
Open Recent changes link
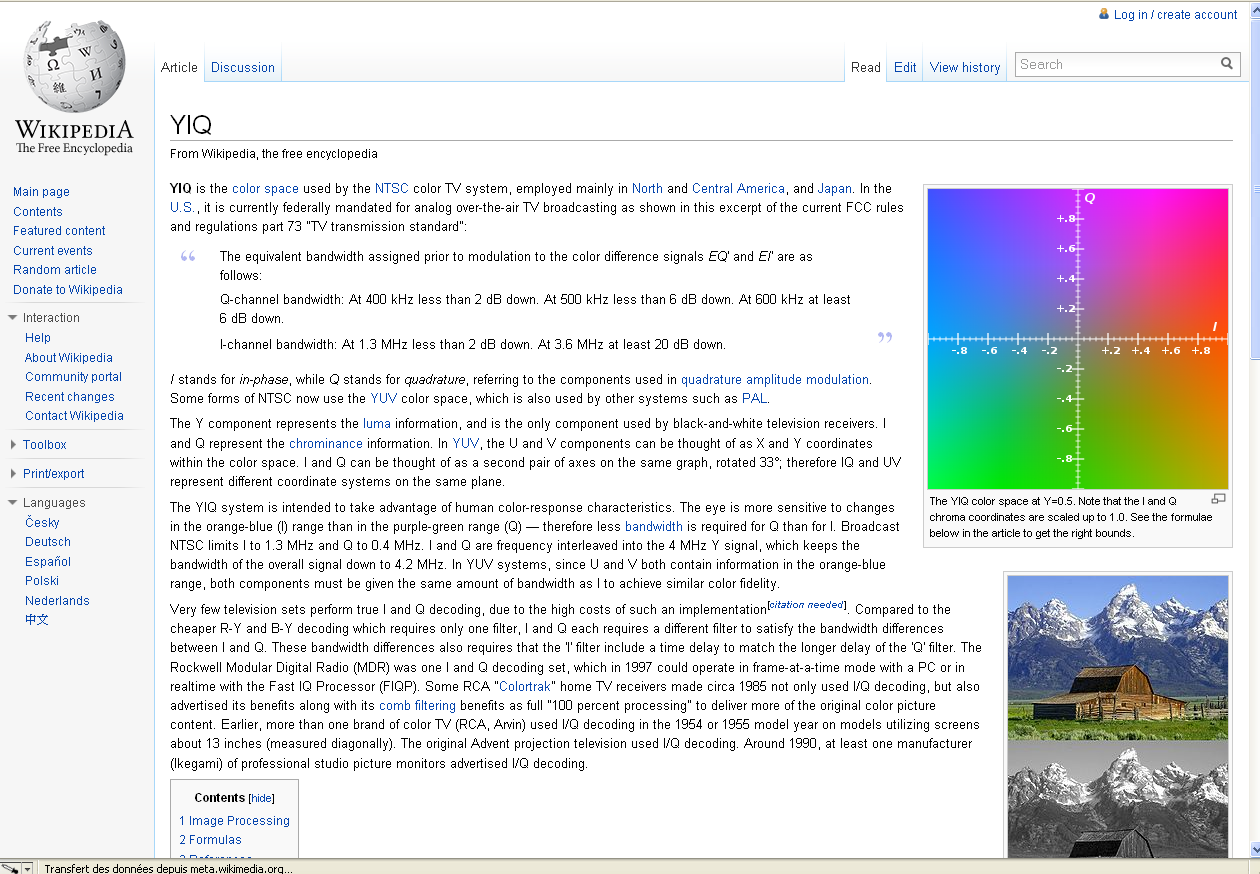[x=70, y=397]
